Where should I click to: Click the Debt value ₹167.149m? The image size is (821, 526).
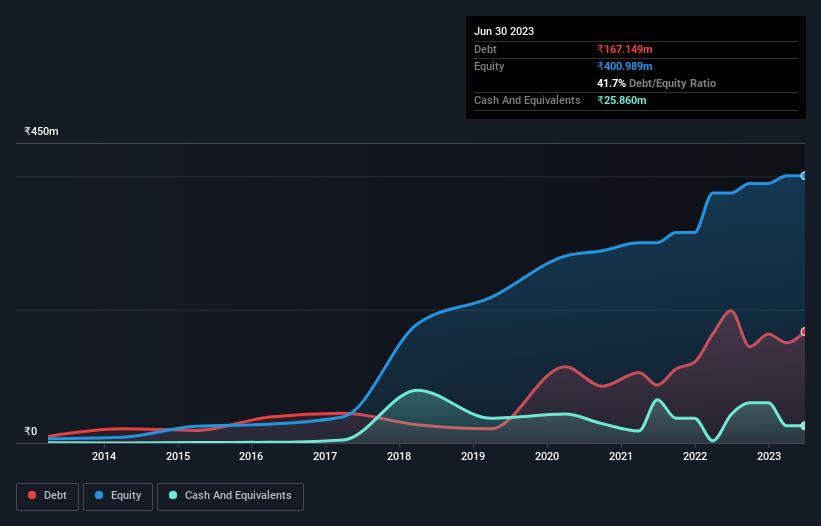tap(625, 49)
